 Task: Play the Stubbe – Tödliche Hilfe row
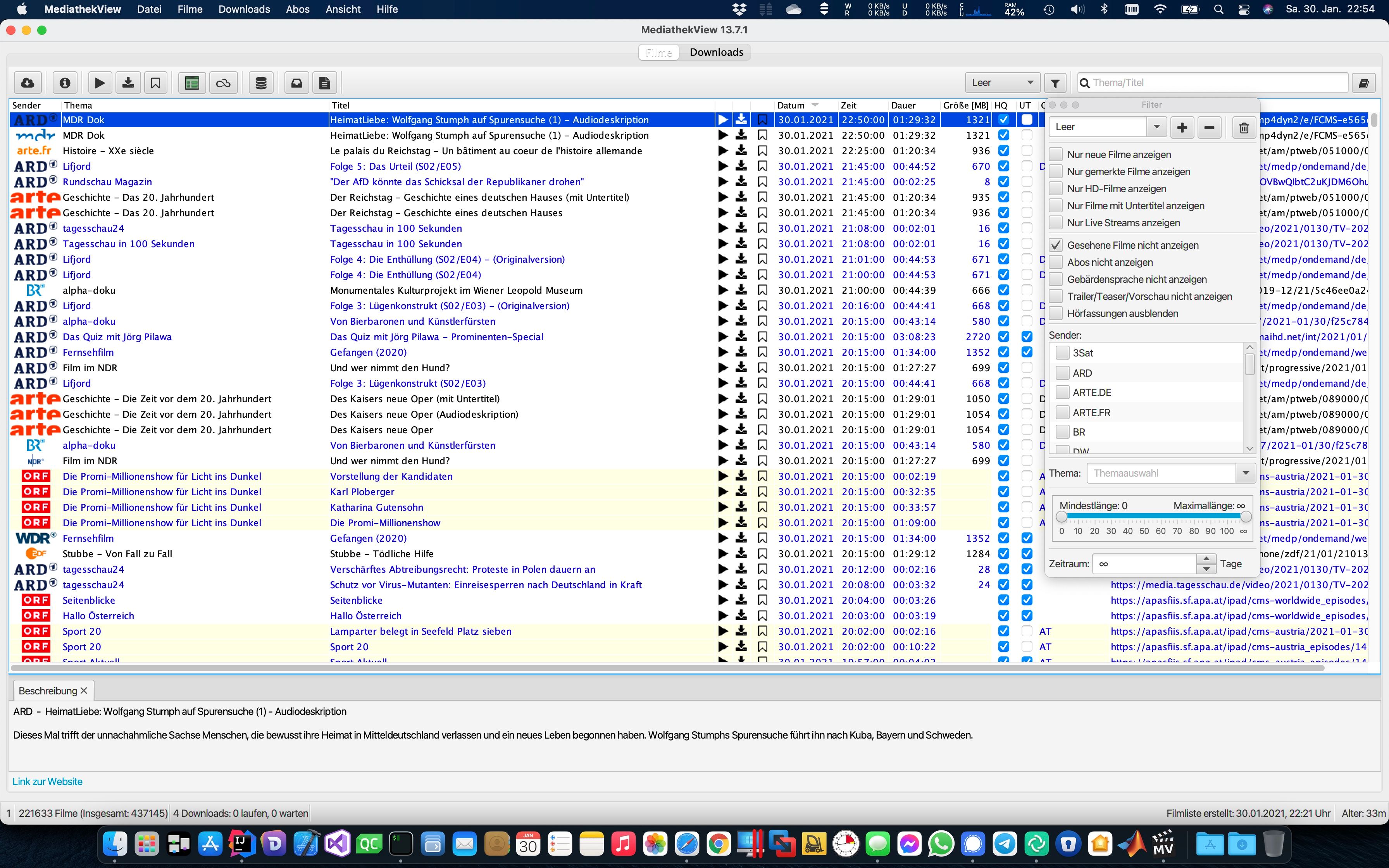723,554
